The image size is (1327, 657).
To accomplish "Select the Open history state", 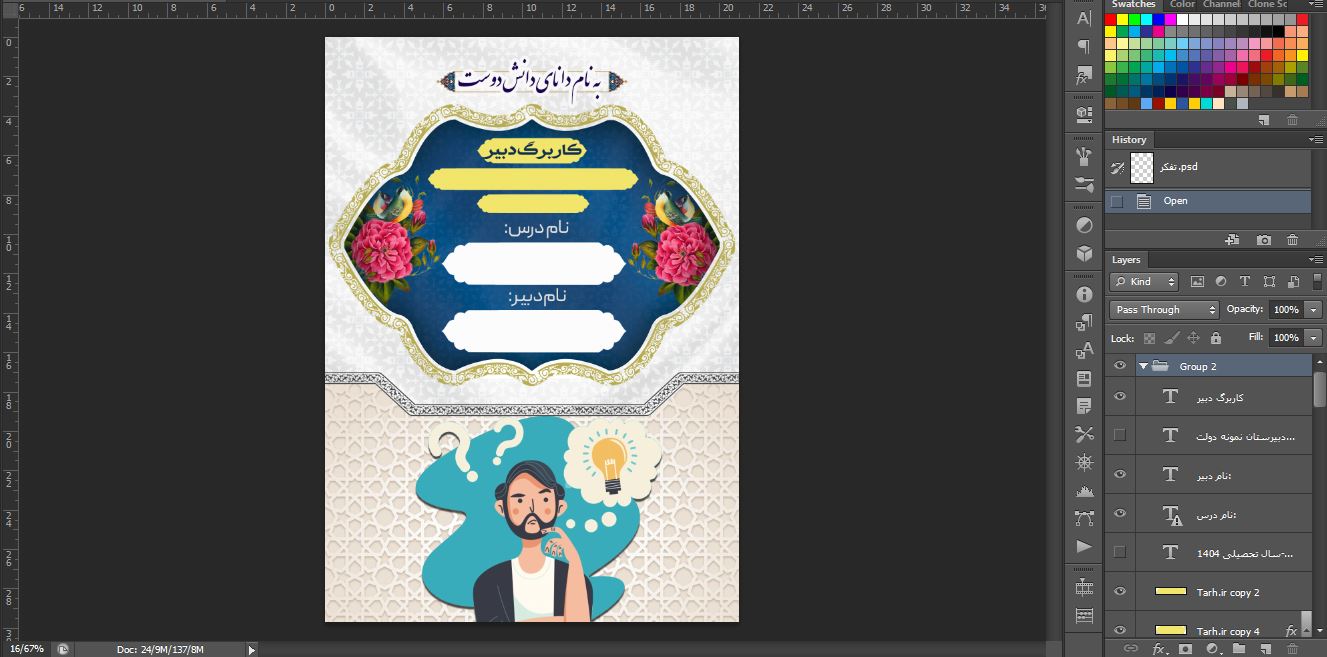I will pyautogui.click(x=1207, y=201).
